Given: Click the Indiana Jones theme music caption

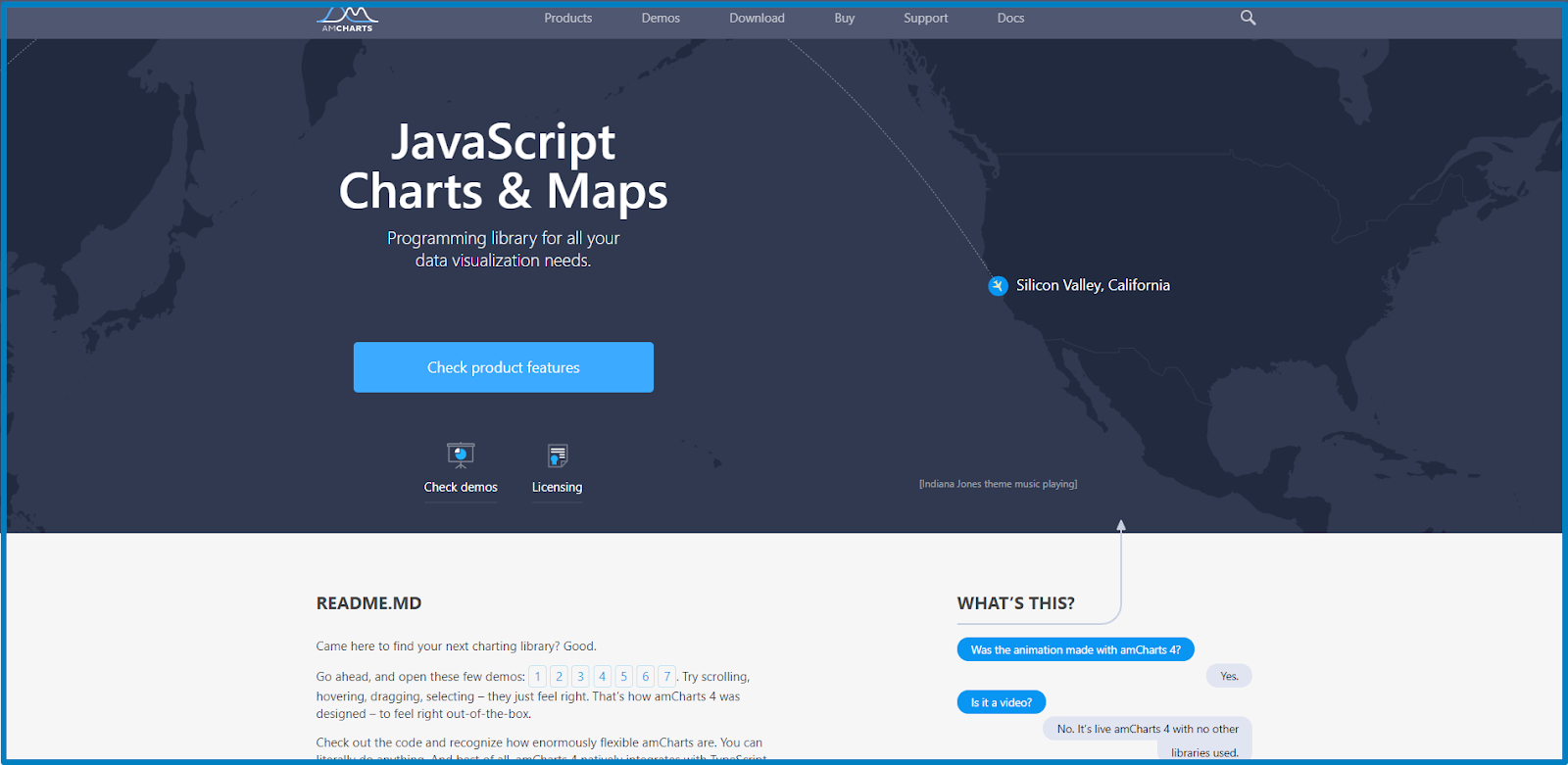Looking at the screenshot, I should [998, 484].
